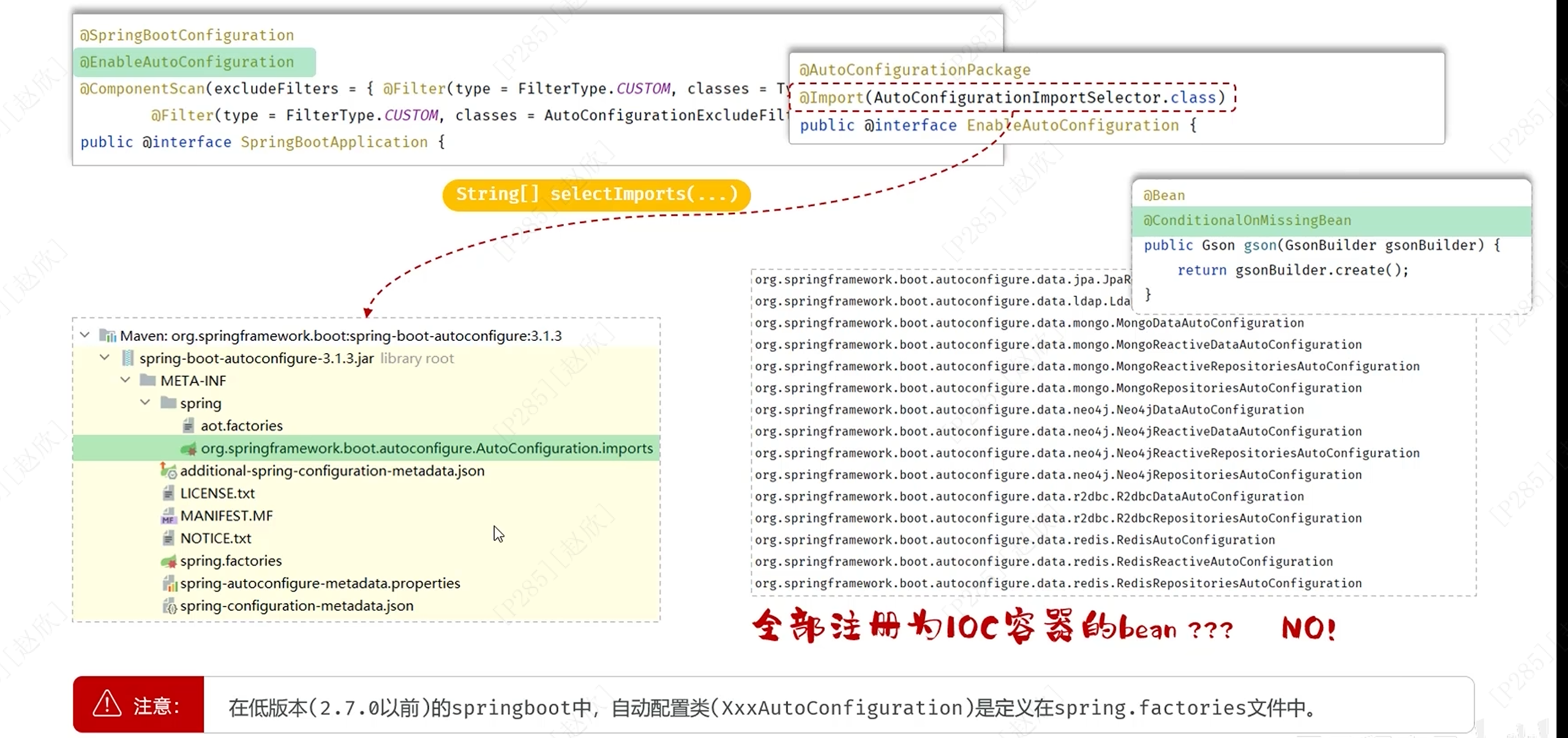Click the yellow selectImports(...) label
Viewport: 1568px width, 738px height.
(596, 195)
